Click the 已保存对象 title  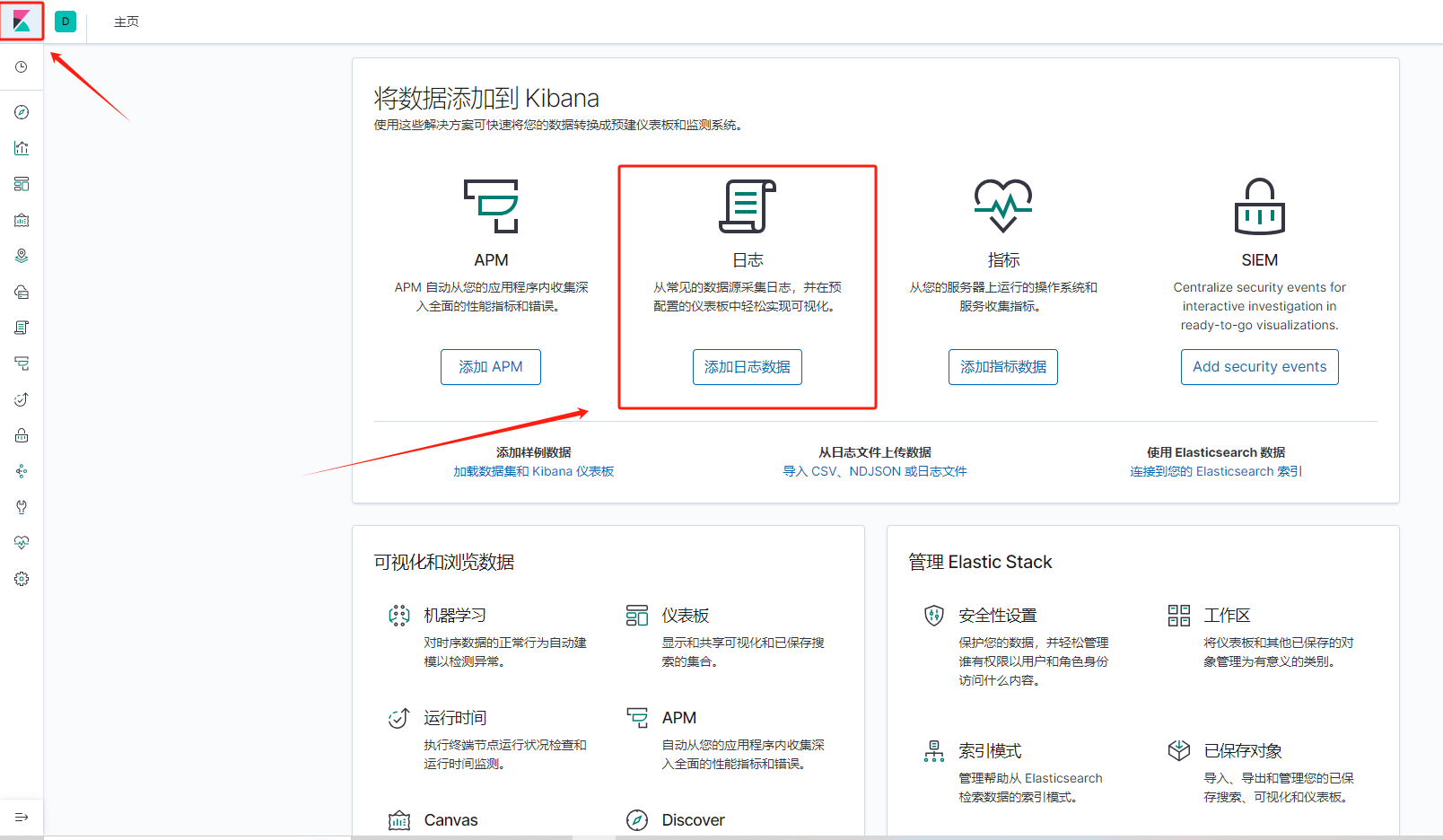tap(1243, 751)
